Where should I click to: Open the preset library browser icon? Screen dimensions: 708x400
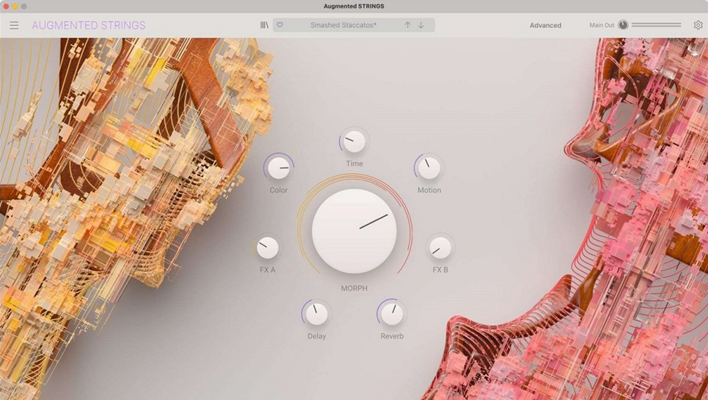tap(264, 25)
